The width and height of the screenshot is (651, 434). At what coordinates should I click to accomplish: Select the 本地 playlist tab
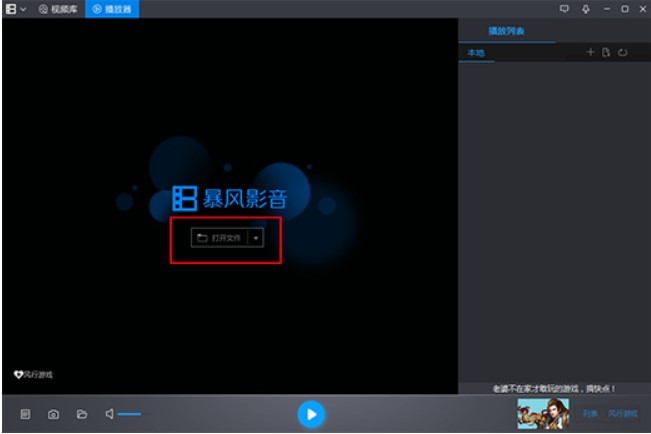click(x=476, y=53)
